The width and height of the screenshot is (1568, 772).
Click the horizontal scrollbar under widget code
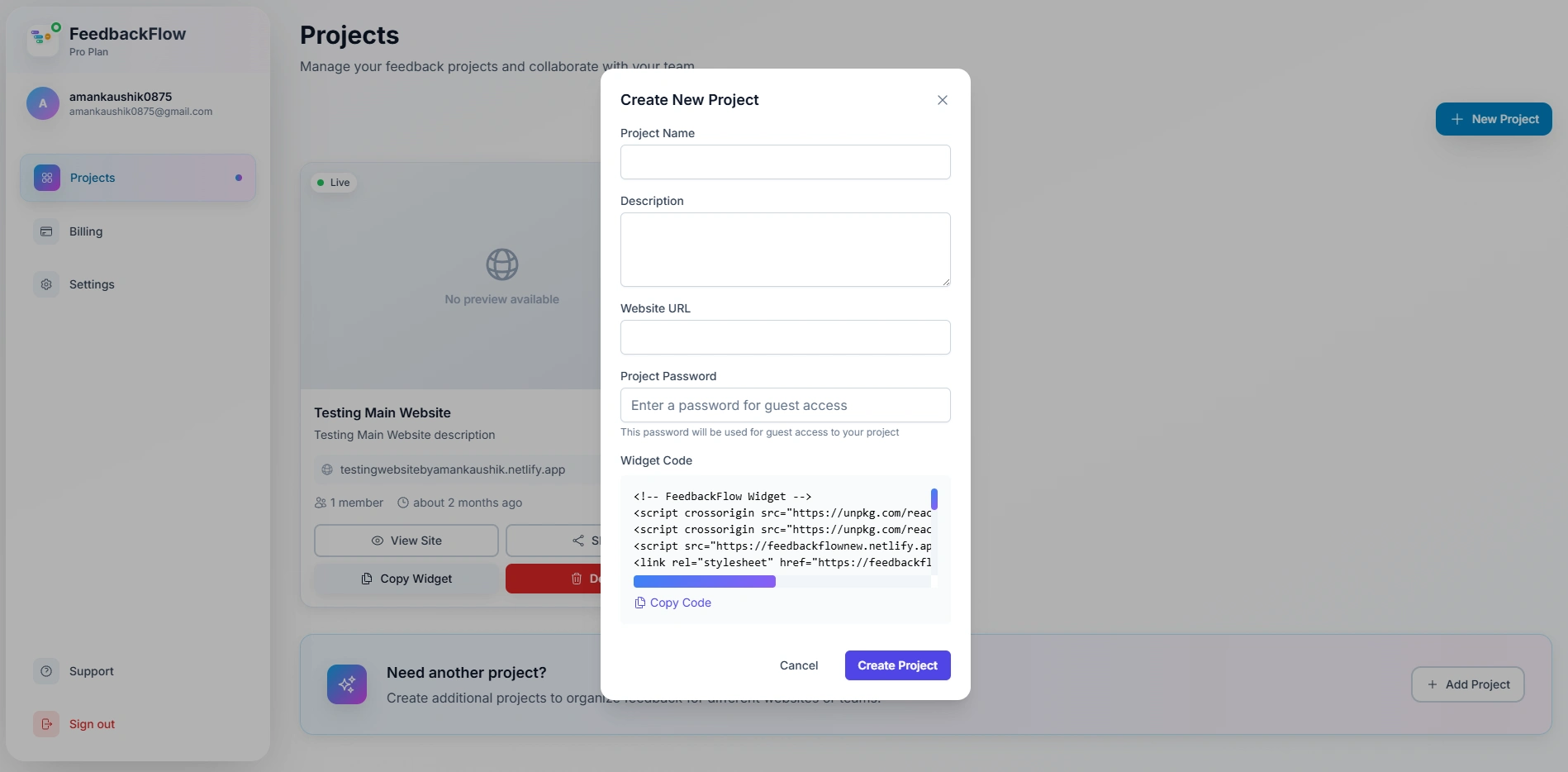click(705, 582)
